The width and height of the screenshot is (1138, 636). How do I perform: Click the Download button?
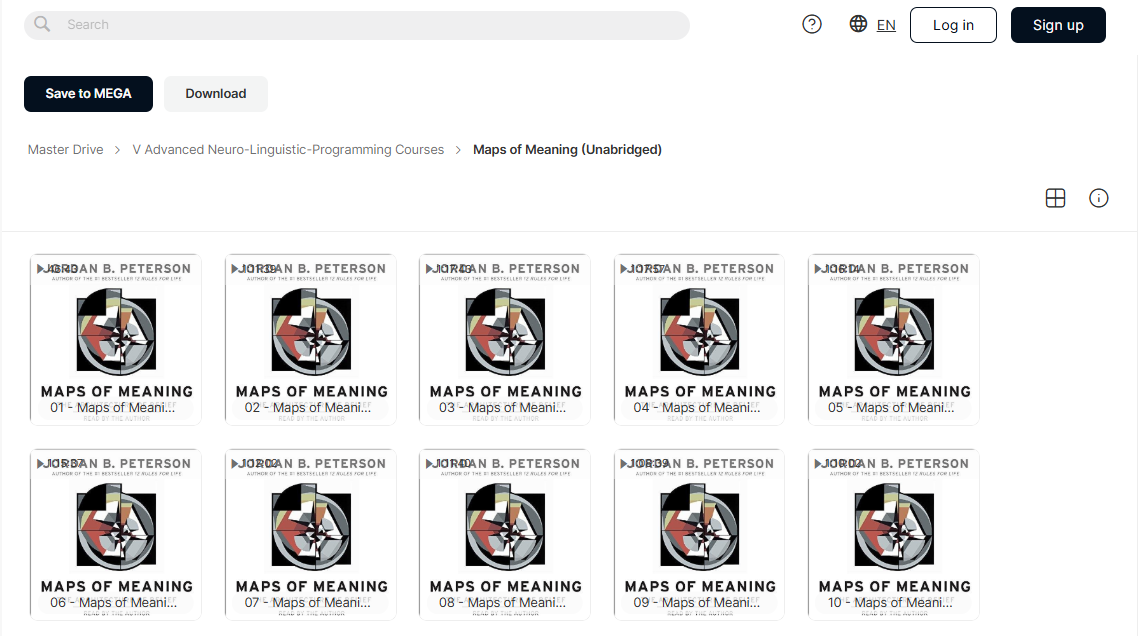(216, 94)
